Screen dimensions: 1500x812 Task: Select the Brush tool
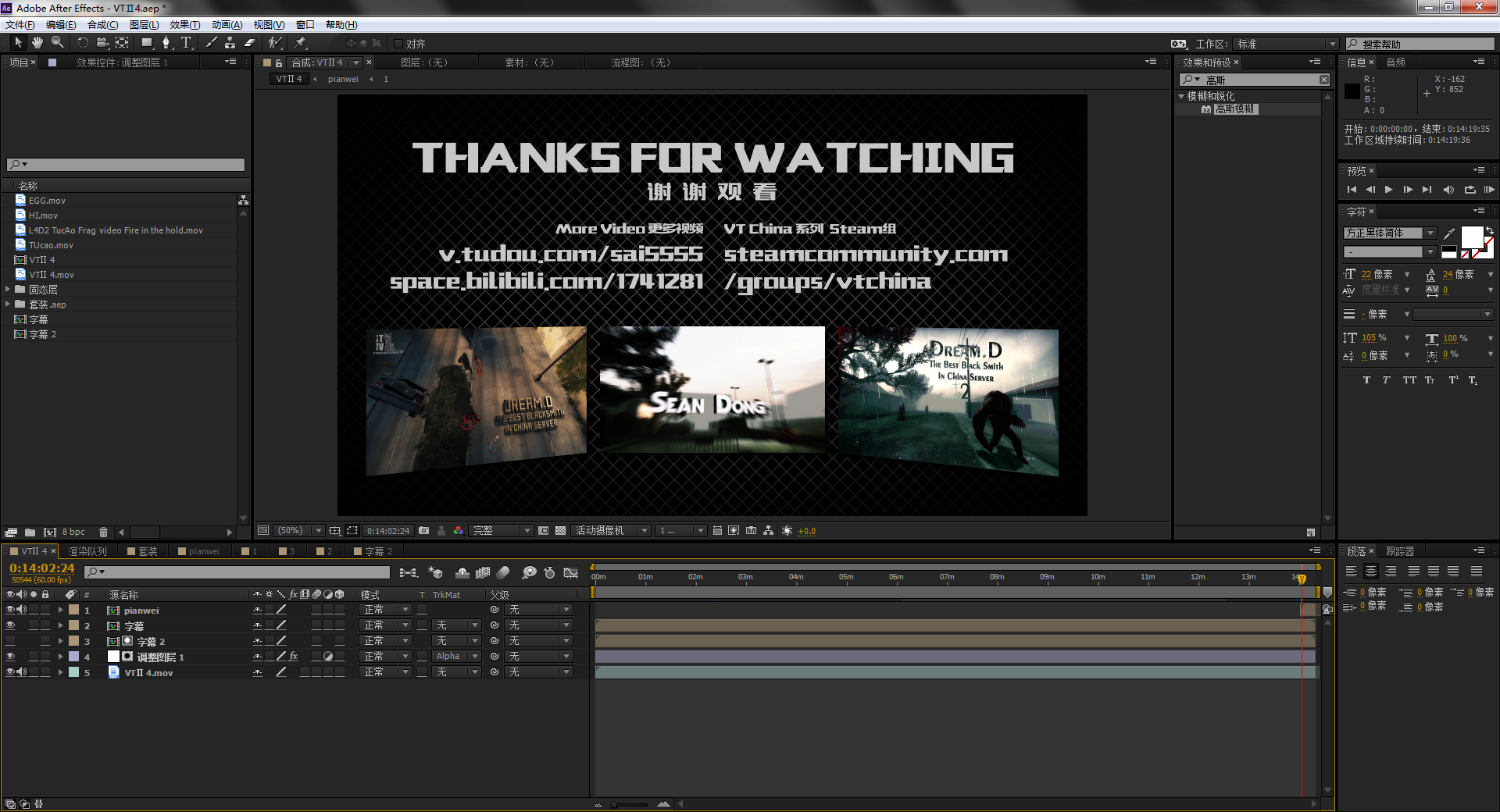click(211, 43)
